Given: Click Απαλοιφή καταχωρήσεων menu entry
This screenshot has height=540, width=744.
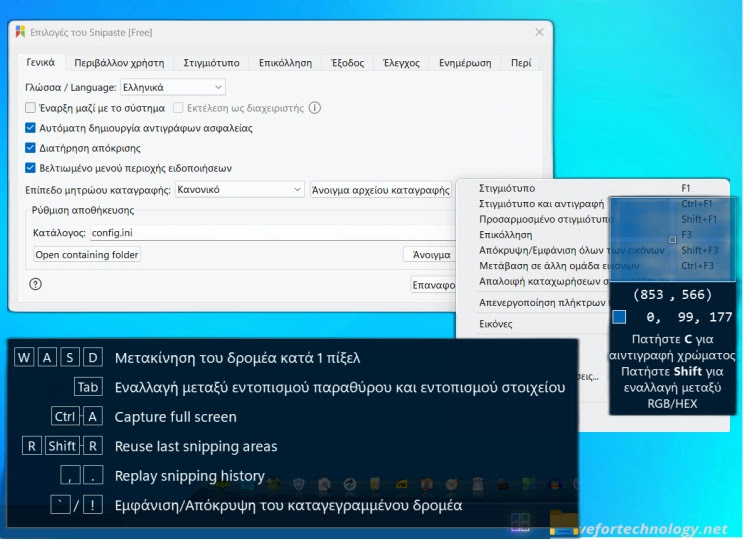Looking at the screenshot, I should pos(544,281).
